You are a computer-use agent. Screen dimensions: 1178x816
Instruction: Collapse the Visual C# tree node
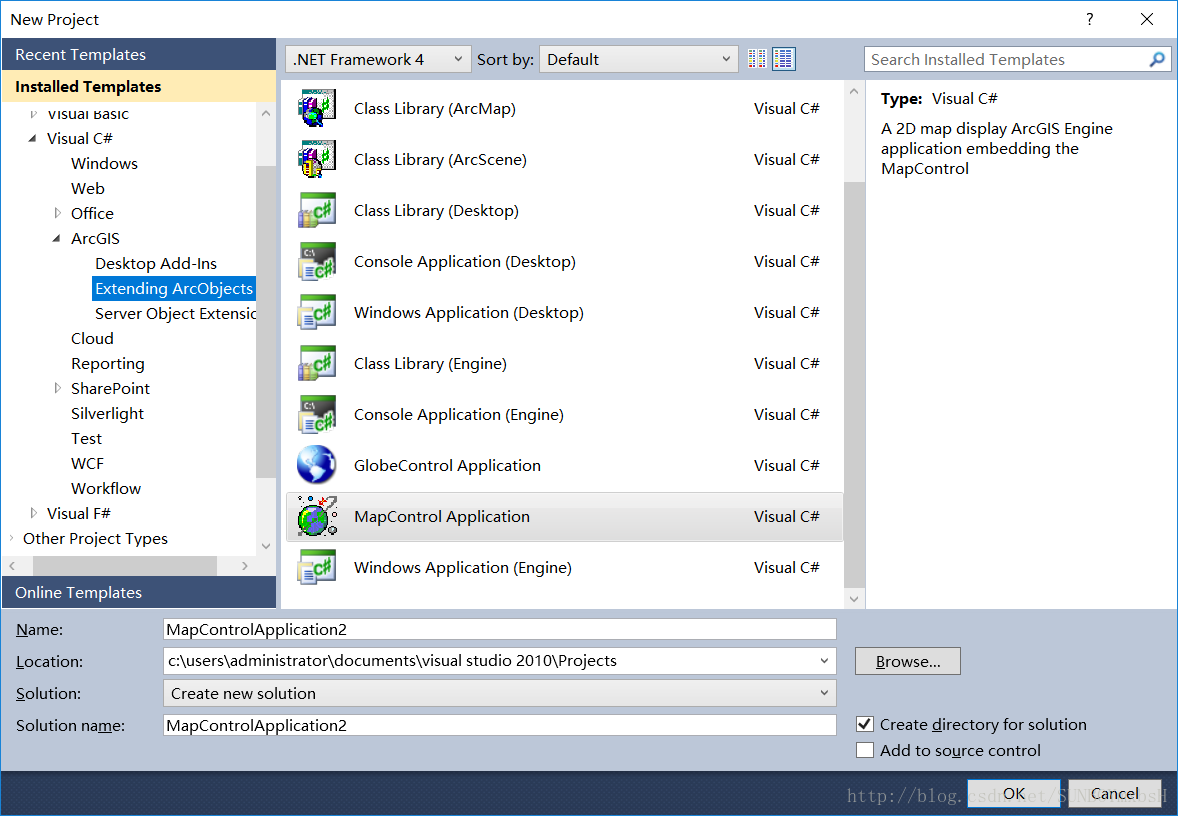pyautogui.click(x=32, y=138)
